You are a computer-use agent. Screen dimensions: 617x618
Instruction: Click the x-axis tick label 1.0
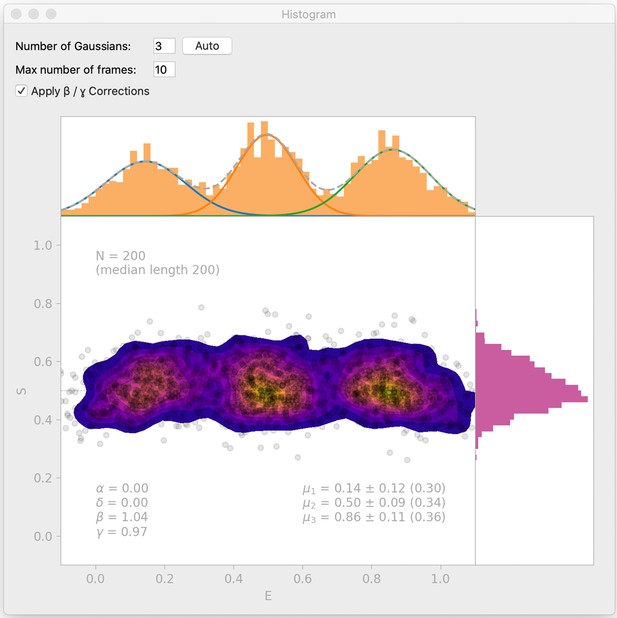click(x=440, y=579)
